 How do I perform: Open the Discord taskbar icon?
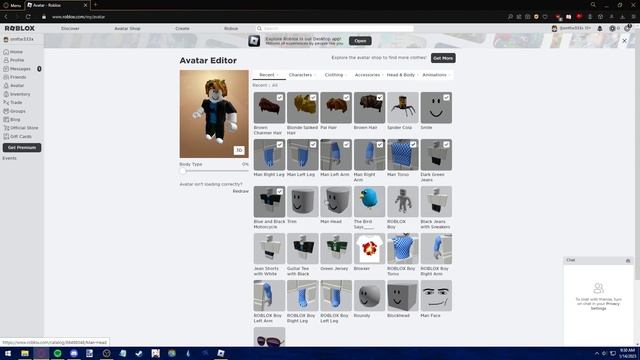click(74, 353)
